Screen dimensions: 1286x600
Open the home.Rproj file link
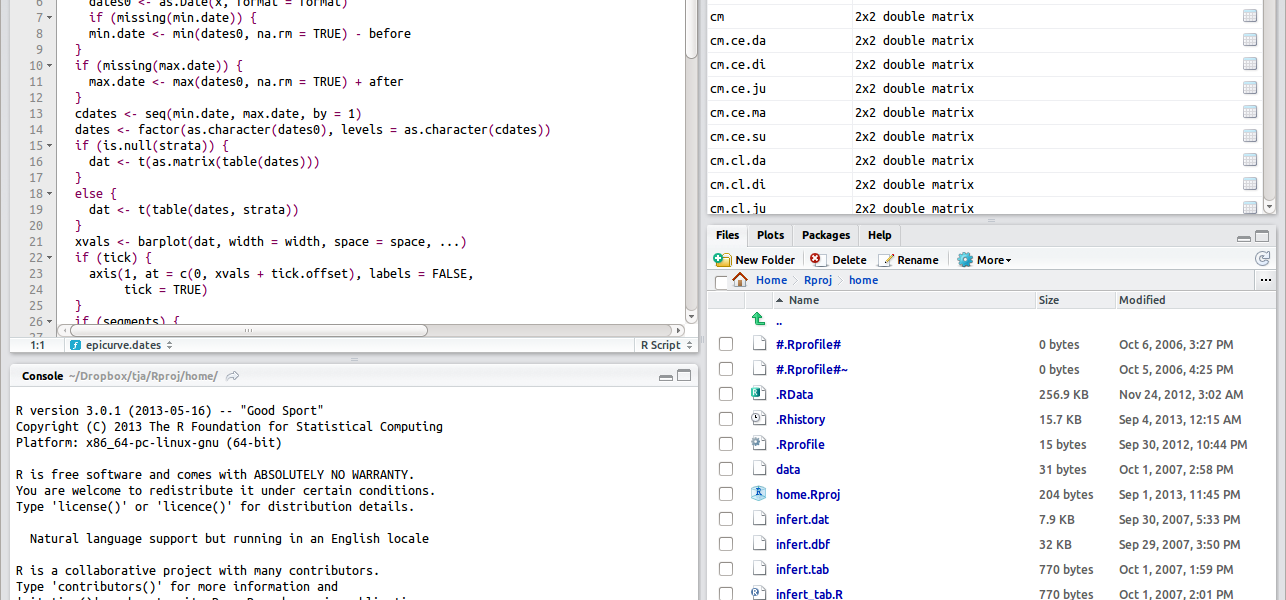pyautogui.click(x=807, y=495)
